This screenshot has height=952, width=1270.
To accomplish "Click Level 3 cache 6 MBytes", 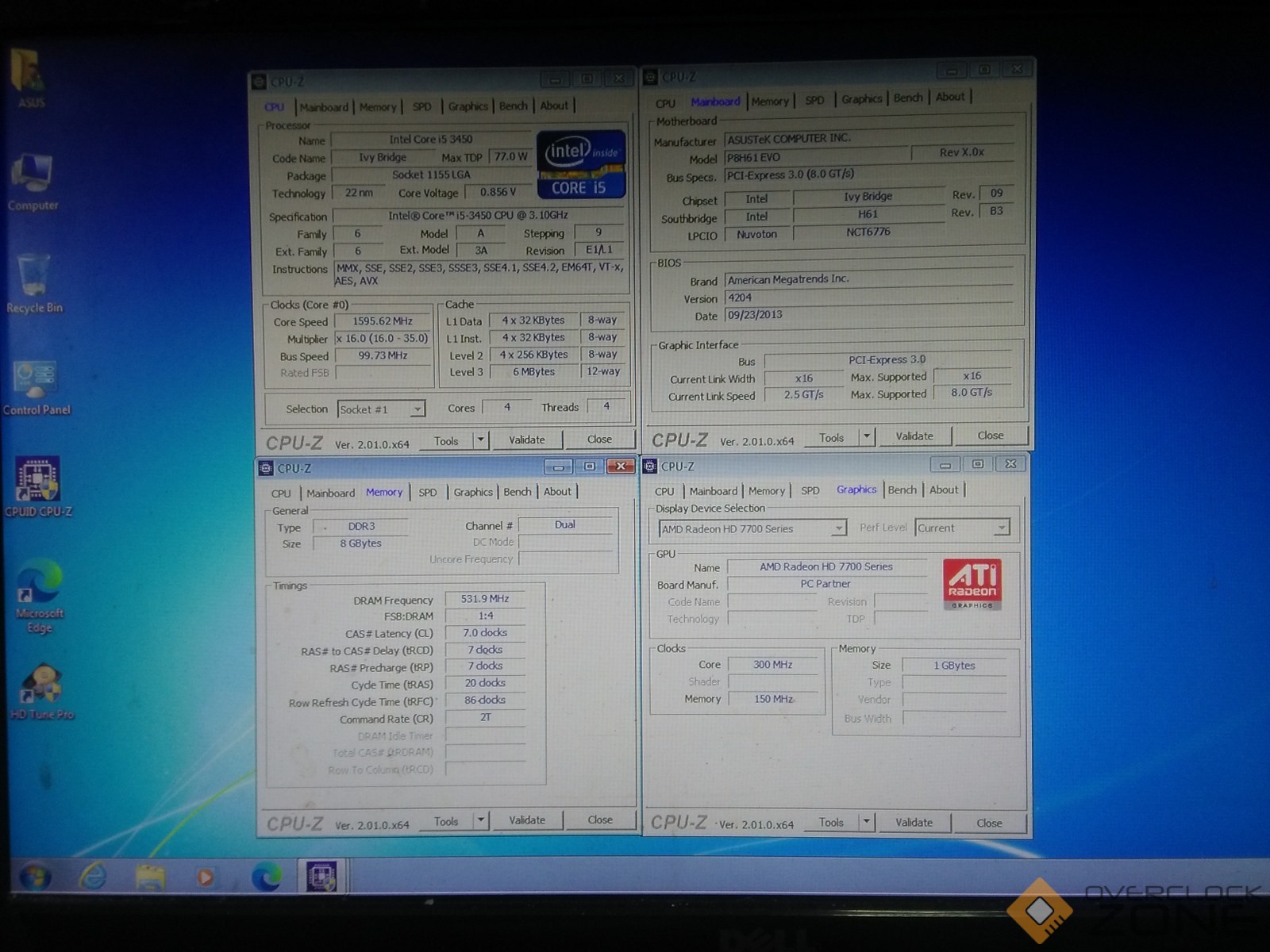I will click(x=533, y=371).
